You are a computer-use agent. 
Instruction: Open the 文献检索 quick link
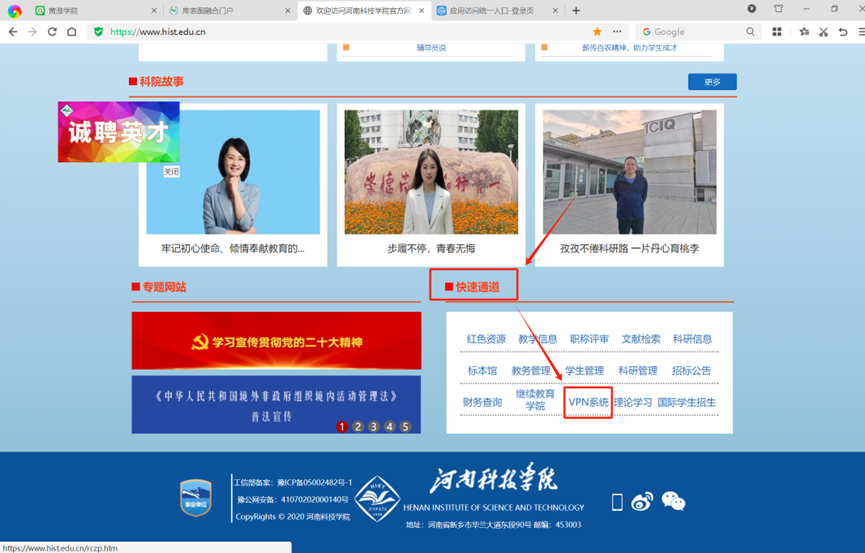(640, 339)
